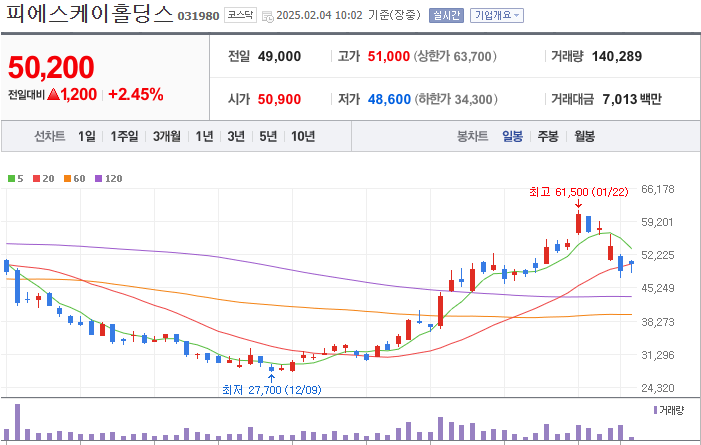Select the 5년 line chart tab

(268, 136)
